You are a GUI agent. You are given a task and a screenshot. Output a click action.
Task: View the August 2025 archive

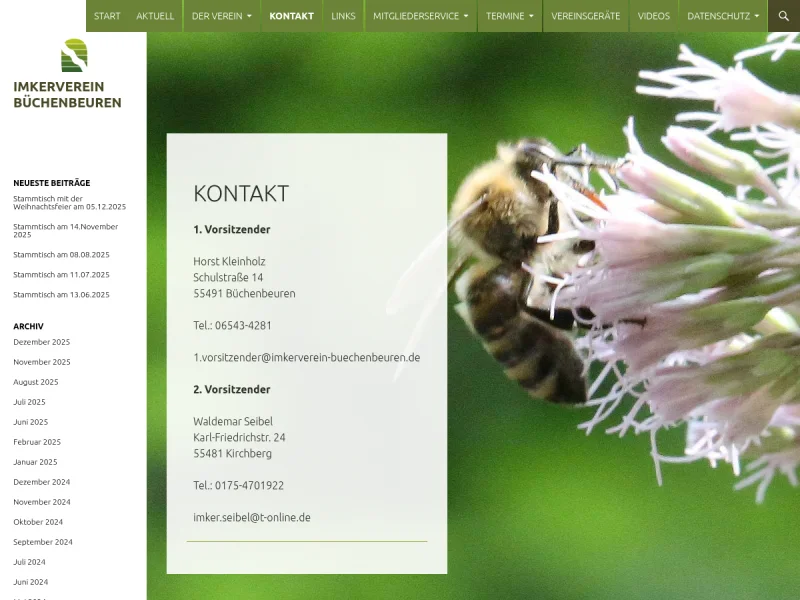36,382
